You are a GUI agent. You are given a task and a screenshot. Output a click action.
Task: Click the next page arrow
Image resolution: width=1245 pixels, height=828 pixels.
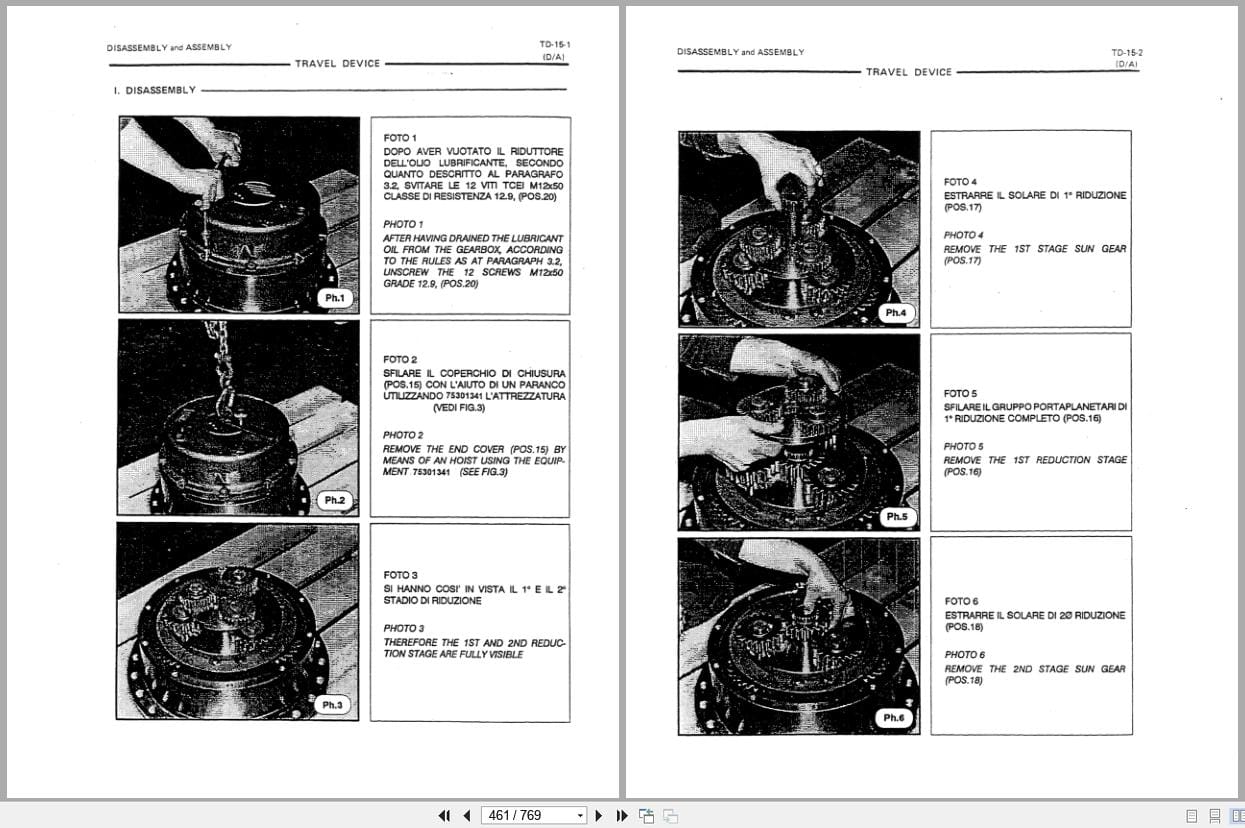(598, 815)
